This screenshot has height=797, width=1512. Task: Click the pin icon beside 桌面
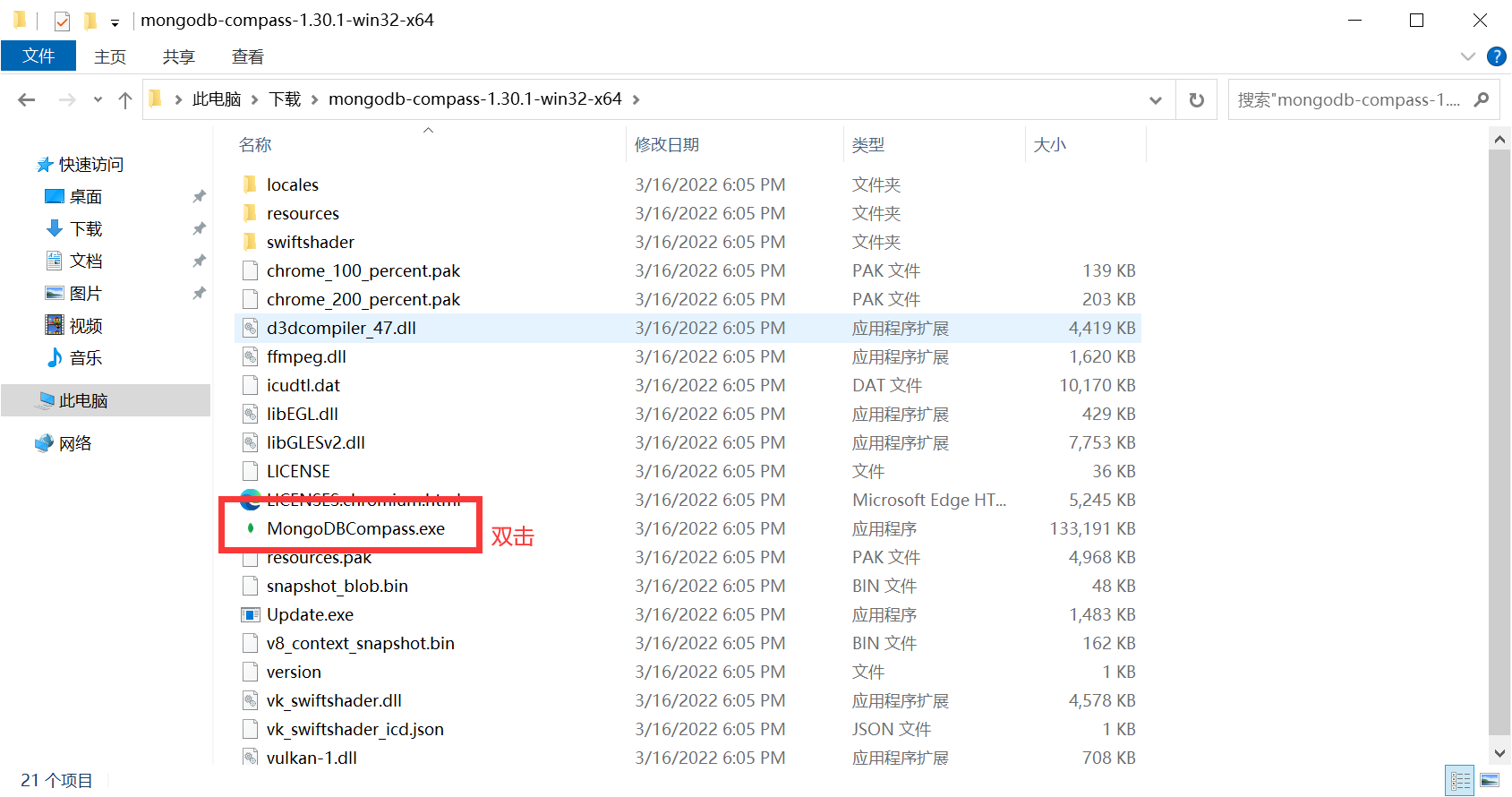[199, 196]
